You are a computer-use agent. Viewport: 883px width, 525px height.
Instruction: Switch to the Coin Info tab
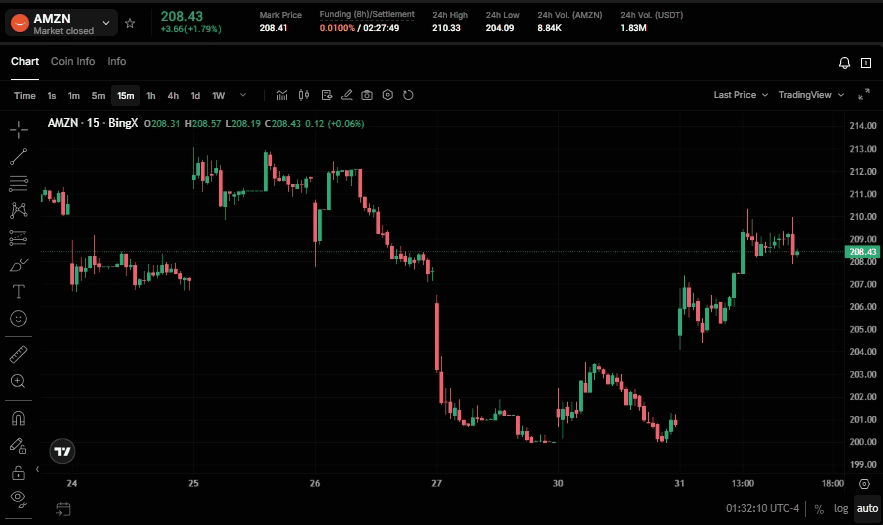(x=73, y=62)
